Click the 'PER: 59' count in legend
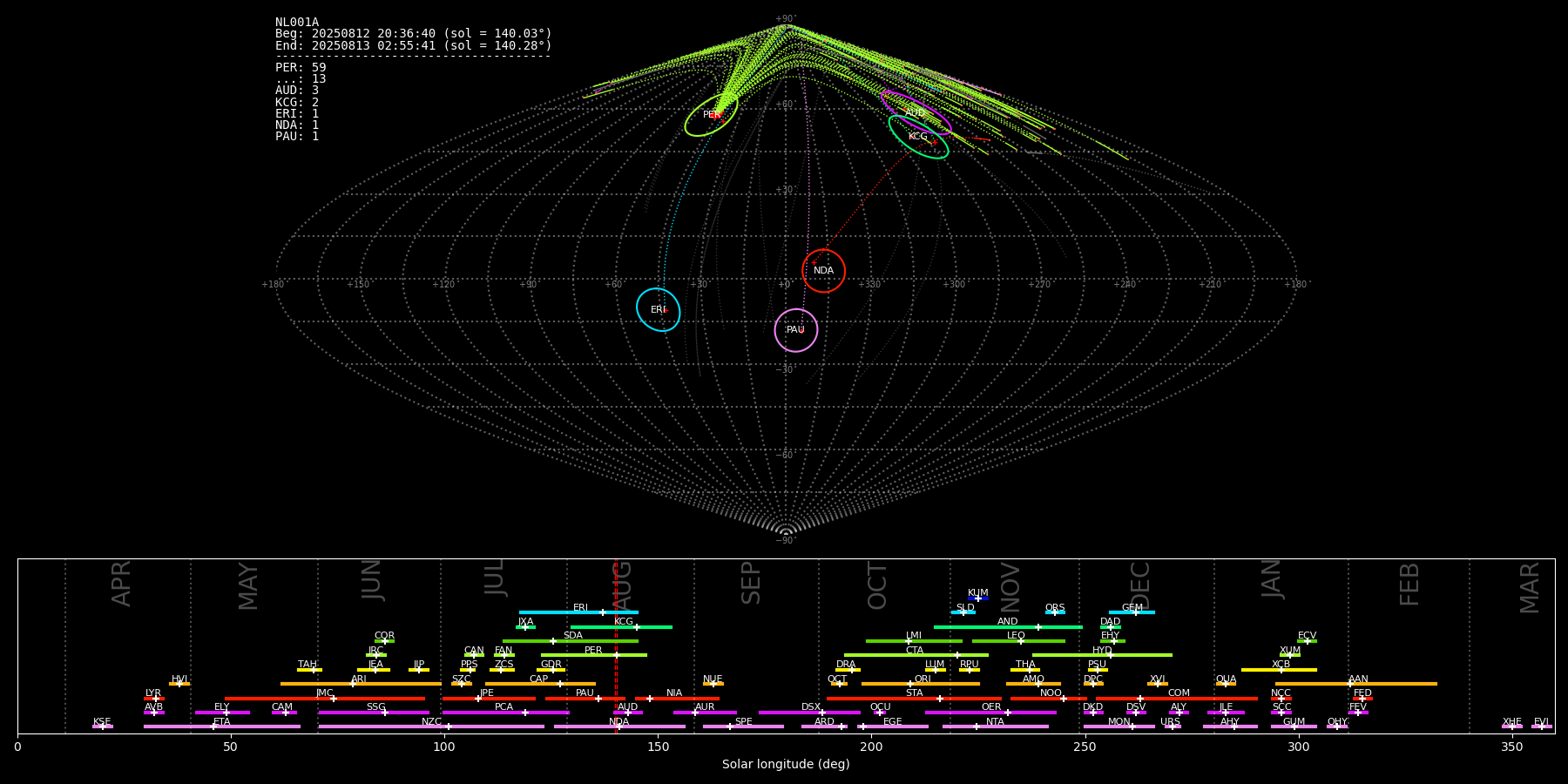Image resolution: width=1568 pixels, height=784 pixels. pyautogui.click(x=301, y=67)
